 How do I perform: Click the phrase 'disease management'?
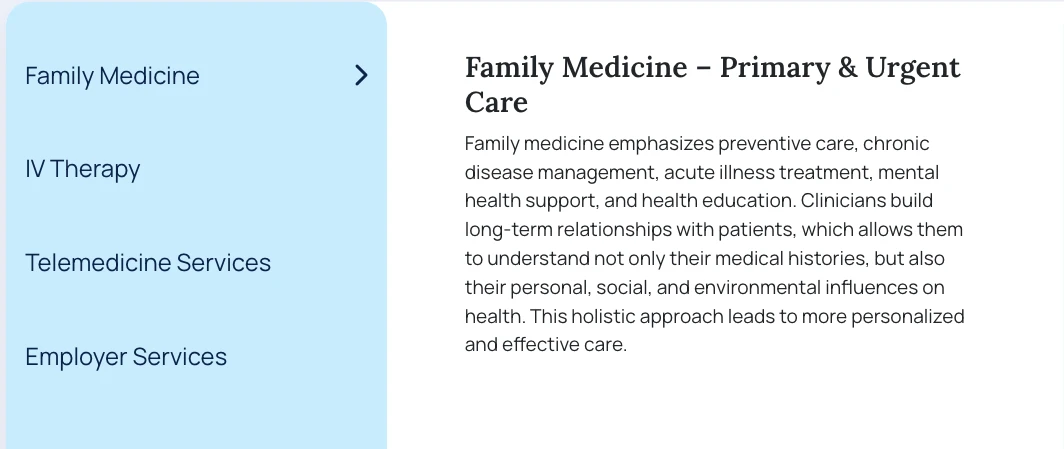pyautogui.click(x=560, y=173)
